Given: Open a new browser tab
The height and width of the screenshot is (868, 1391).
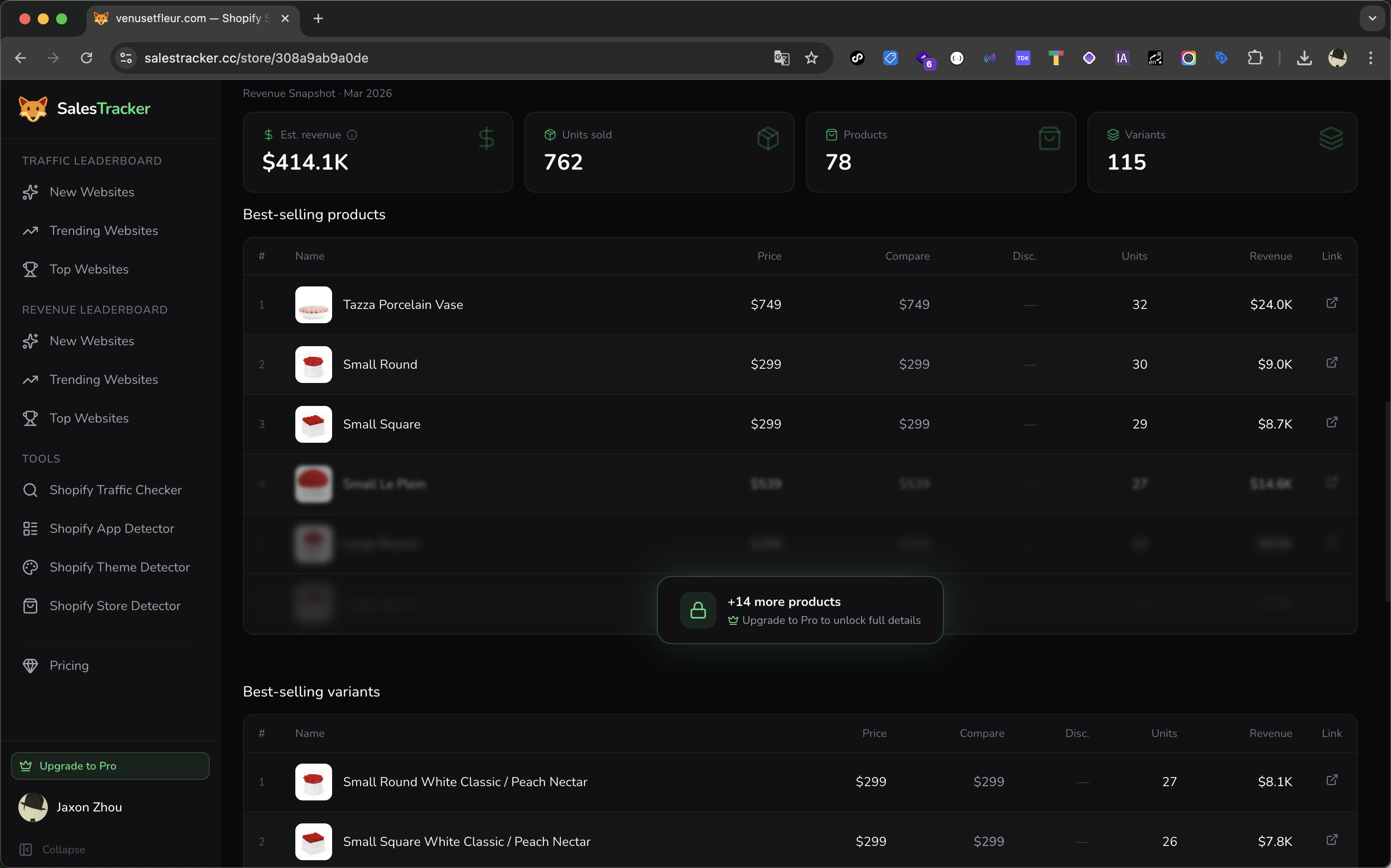Looking at the screenshot, I should coord(318,18).
